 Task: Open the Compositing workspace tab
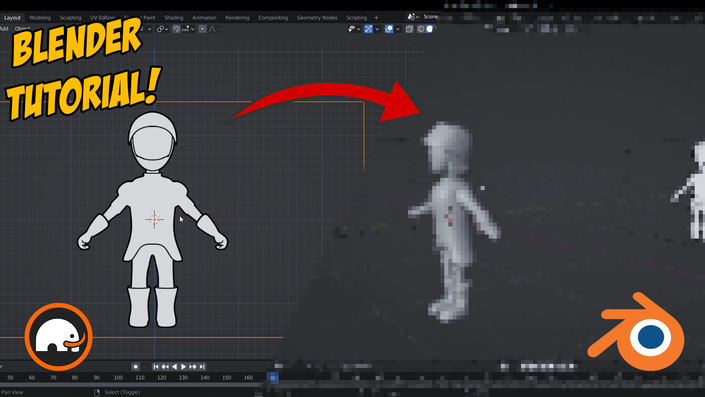(273, 18)
